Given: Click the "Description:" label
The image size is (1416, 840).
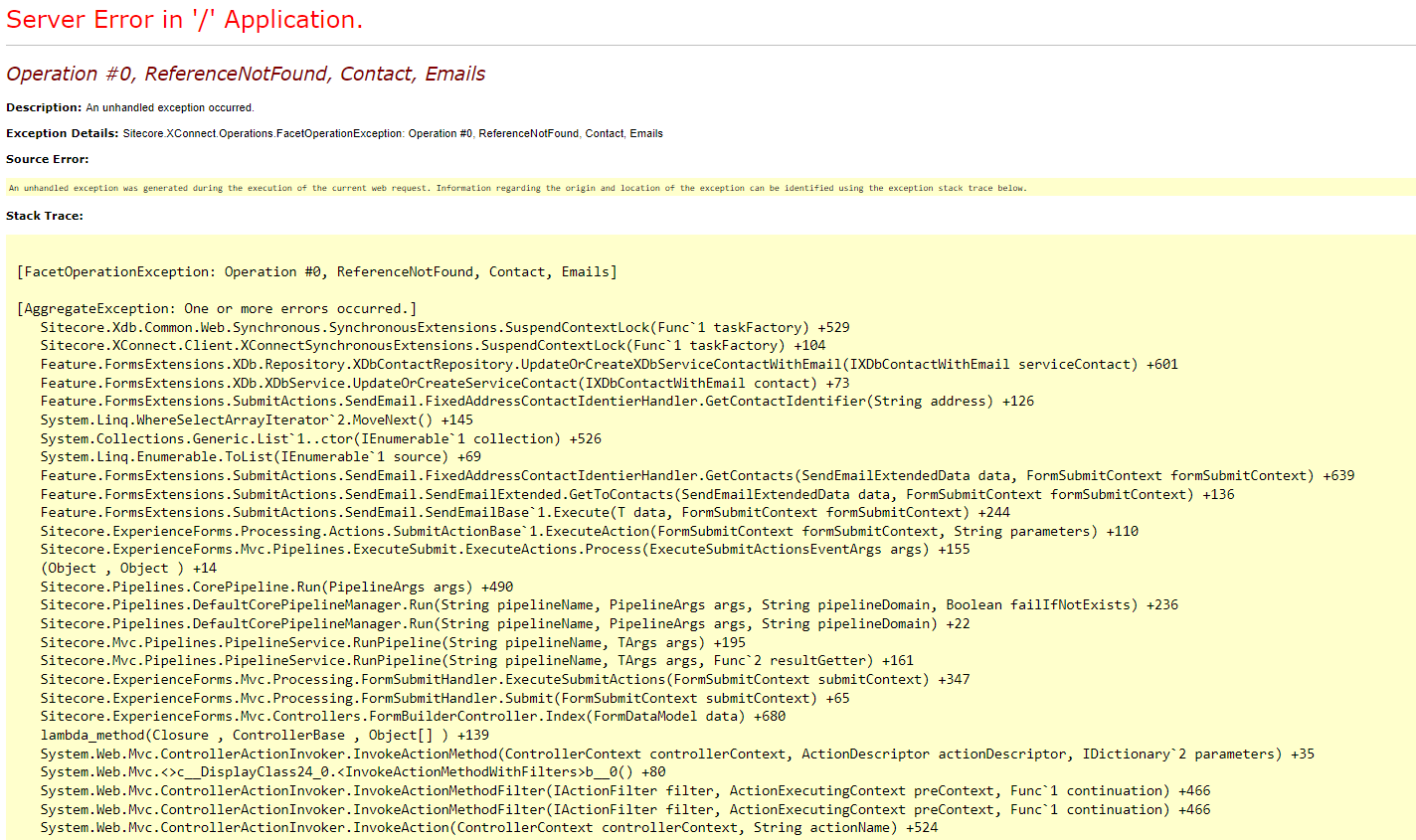Looking at the screenshot, I should [x=44, y=107].
